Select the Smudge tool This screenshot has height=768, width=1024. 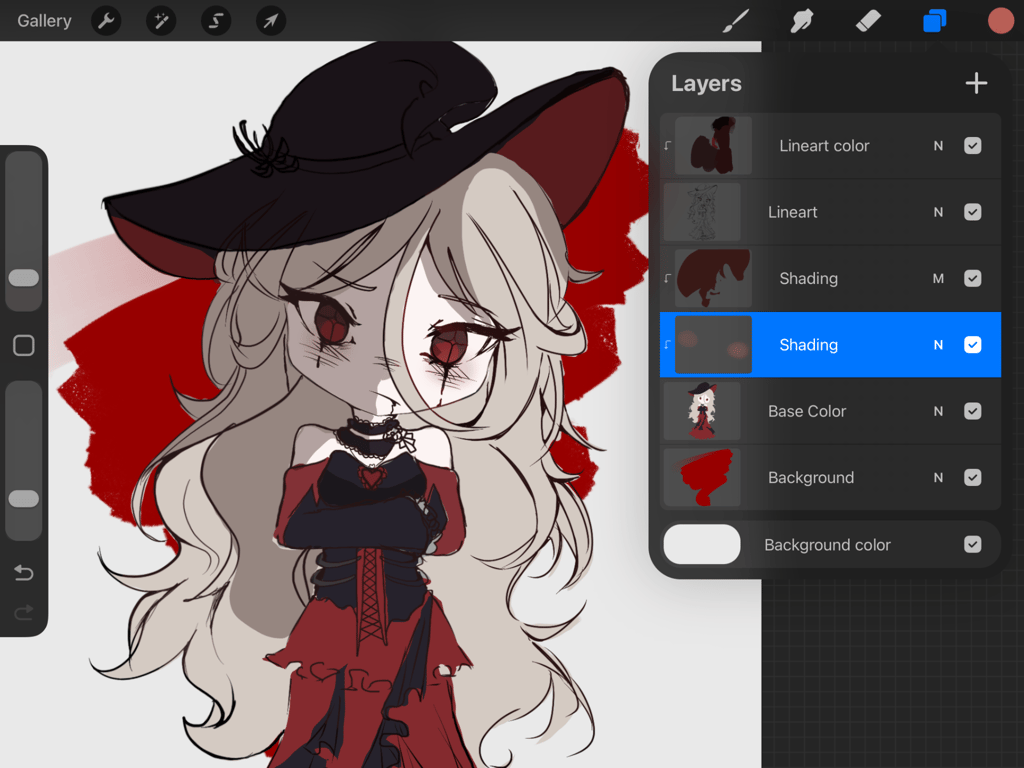[802, 21]
